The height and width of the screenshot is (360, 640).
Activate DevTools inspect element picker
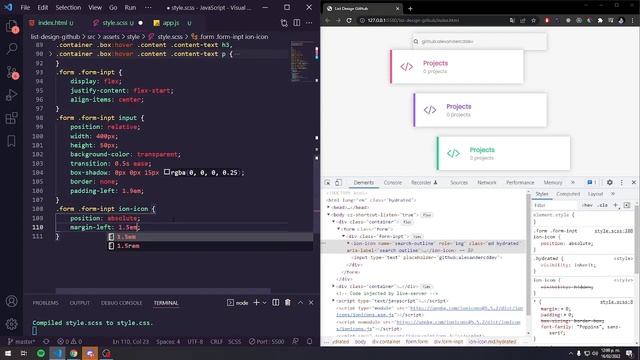pos(327,182)
